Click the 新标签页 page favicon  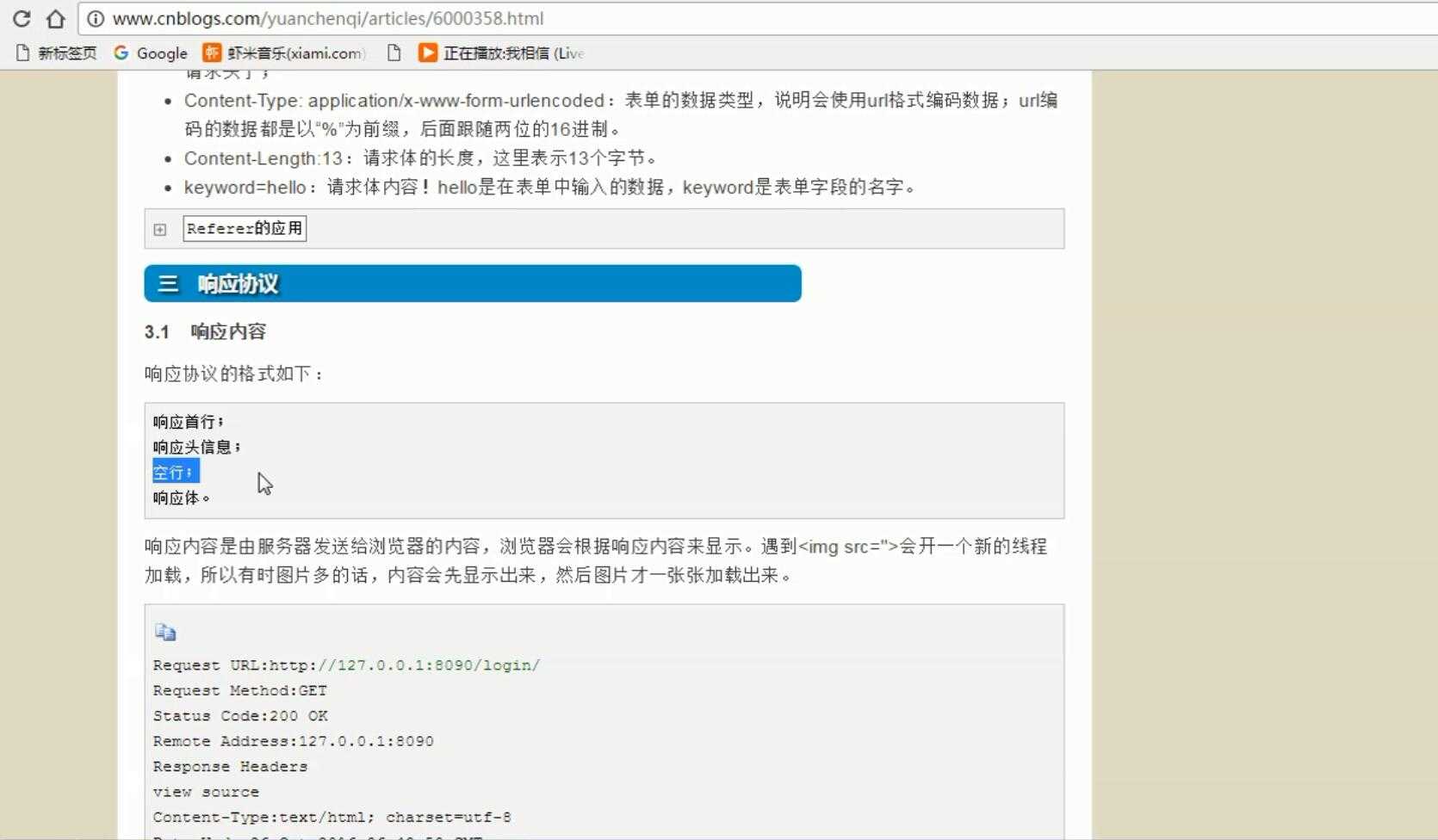point(24,53)
